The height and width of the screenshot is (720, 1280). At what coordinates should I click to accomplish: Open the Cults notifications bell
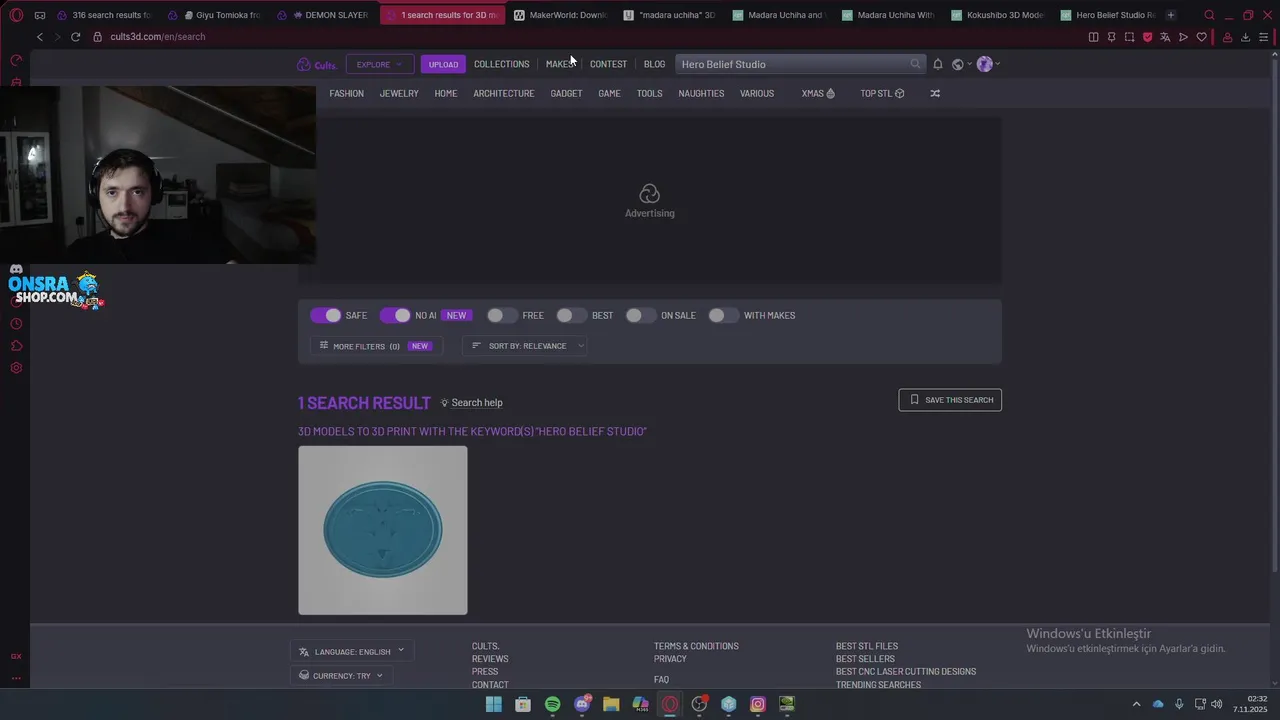click(x=938, y=64)
